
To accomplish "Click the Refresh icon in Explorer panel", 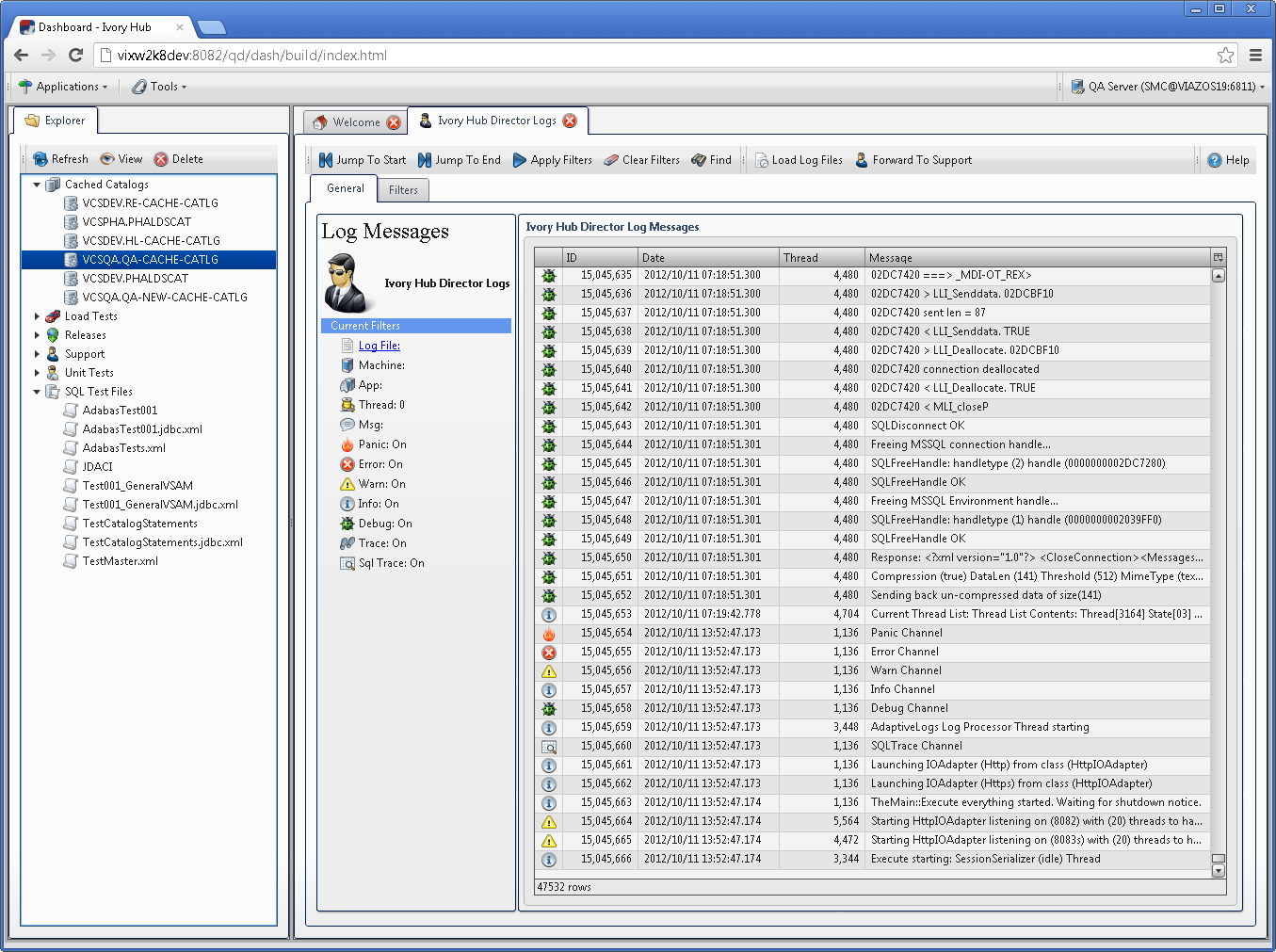I will click(x=40, y=159).
